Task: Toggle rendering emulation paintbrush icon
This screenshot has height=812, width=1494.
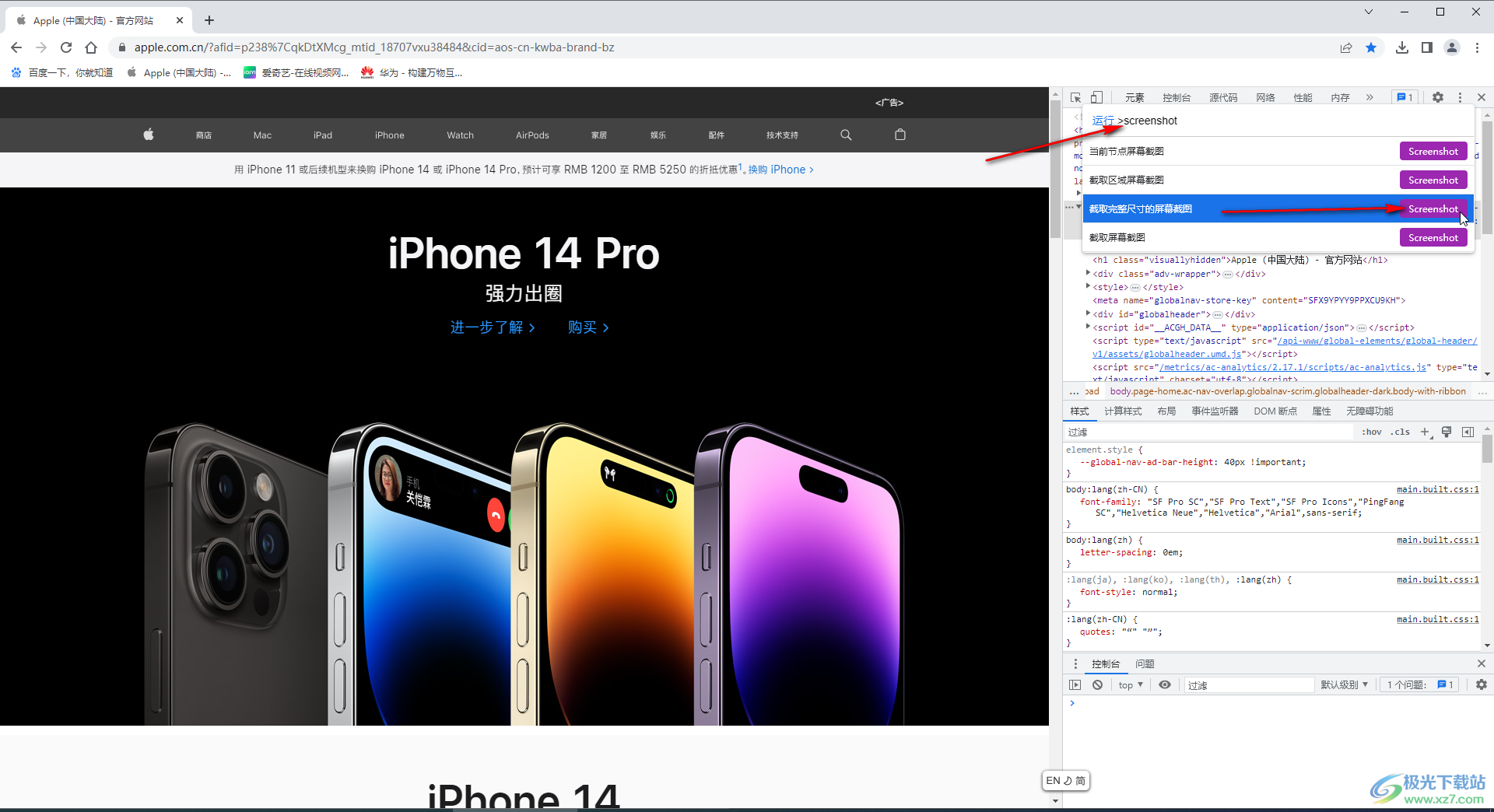Action: pyautogui.click(x=1447, y=432)
